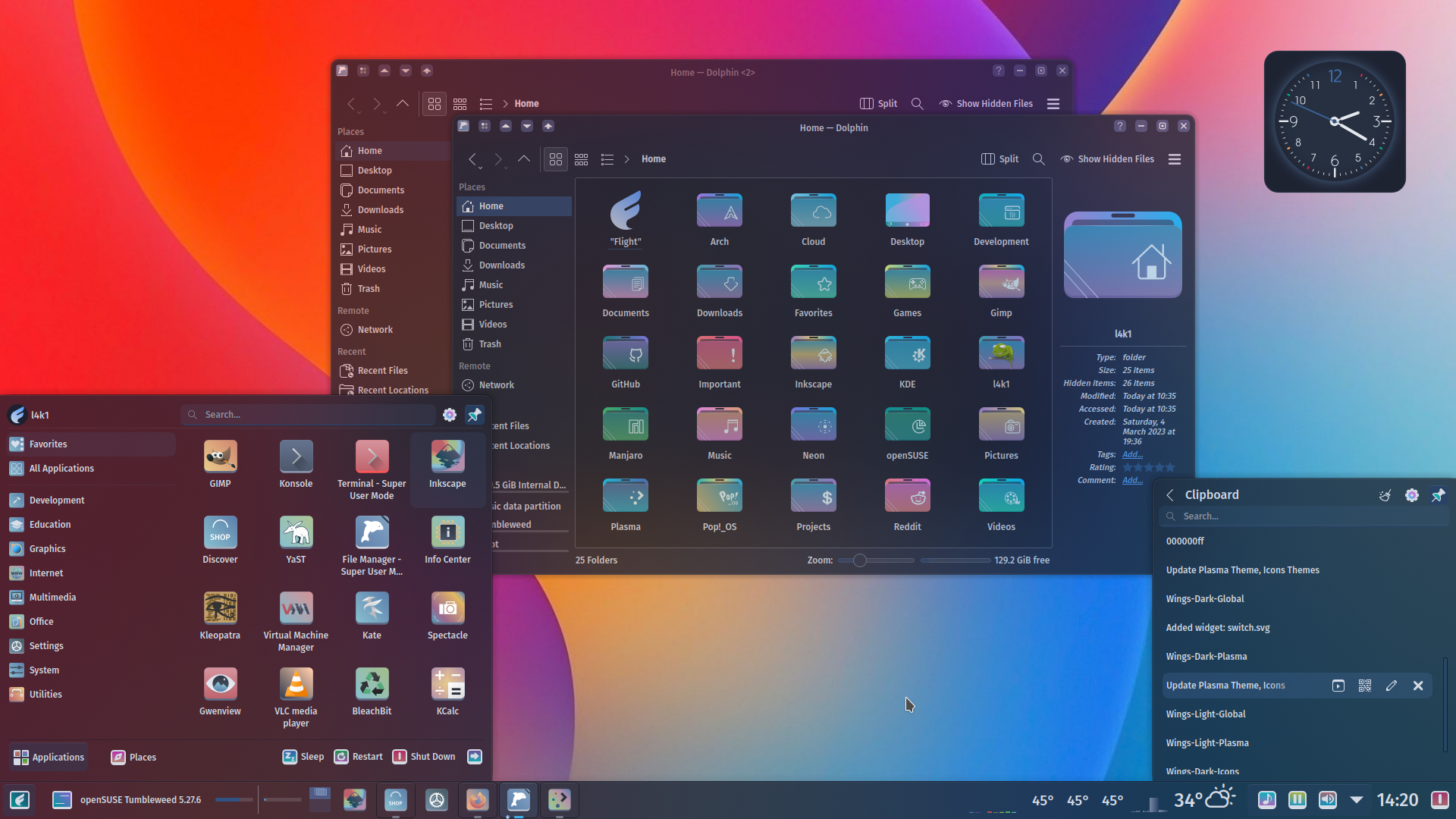Select All Applications category

[x=91, y=469]
